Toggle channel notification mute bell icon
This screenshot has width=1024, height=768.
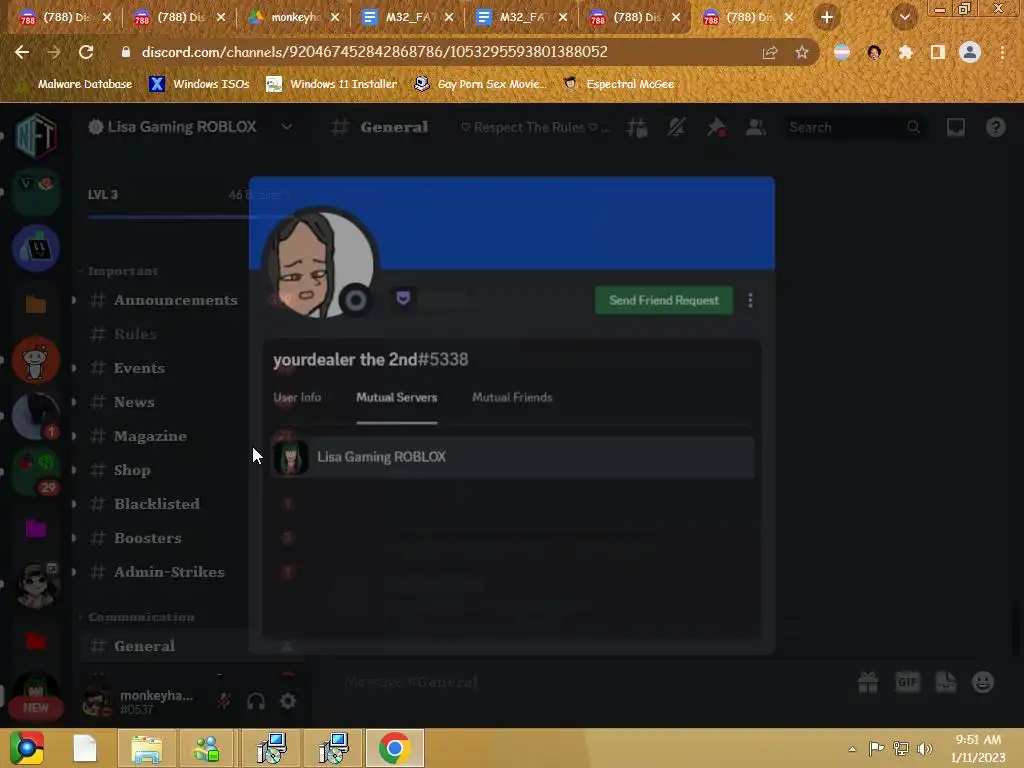(677, 127)
